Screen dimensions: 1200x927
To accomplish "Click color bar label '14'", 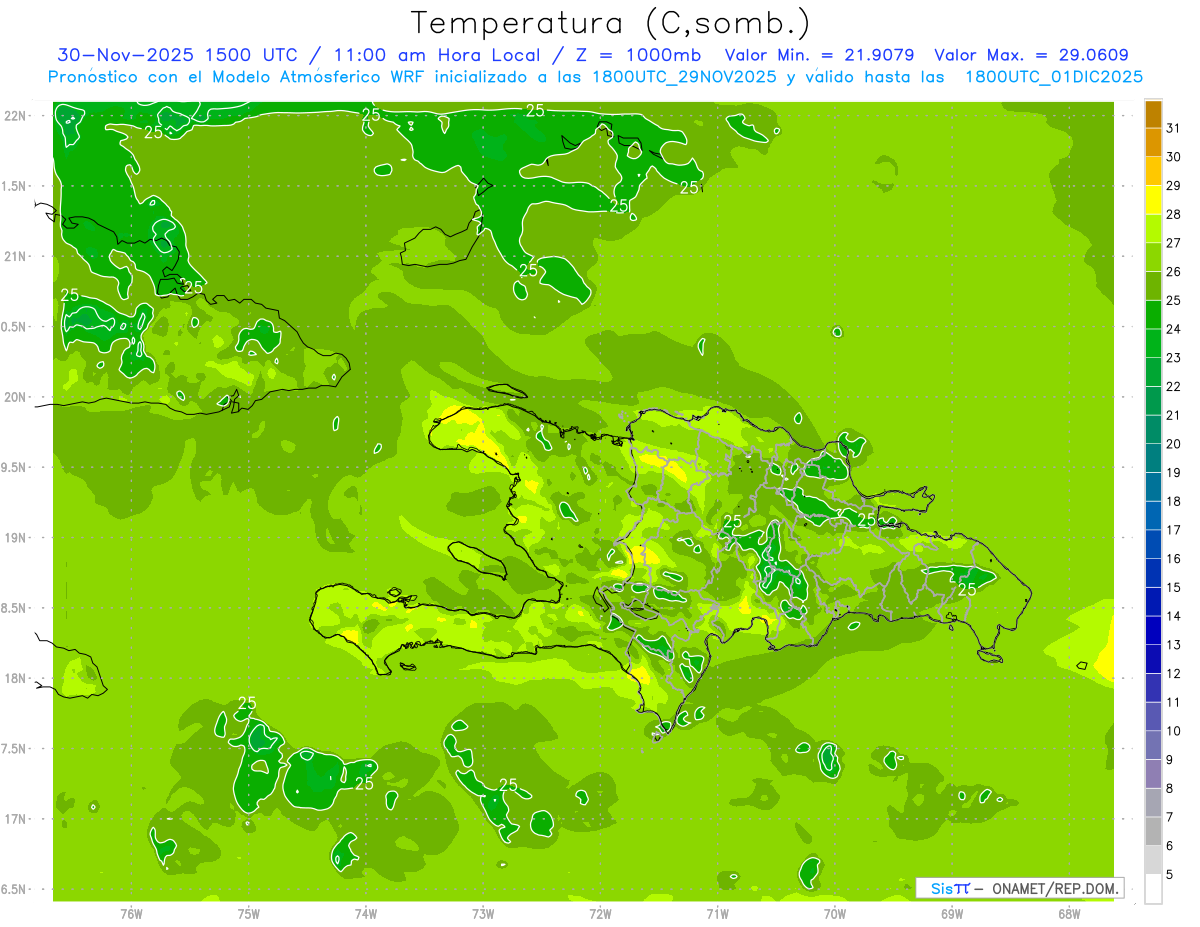I will tap(1174, 616).
